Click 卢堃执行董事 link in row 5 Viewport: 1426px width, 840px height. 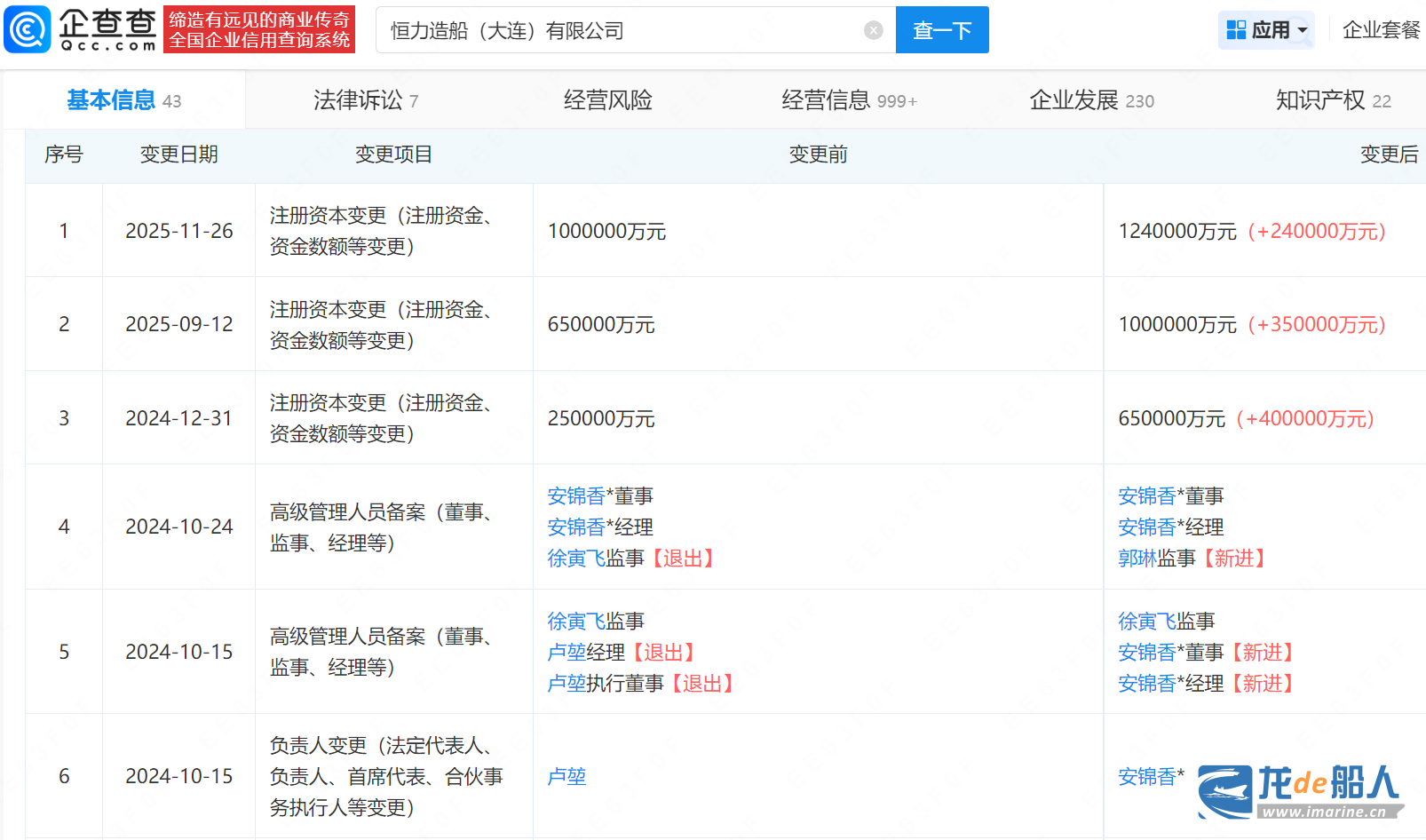pyautogui.click(x=566, y=684)
